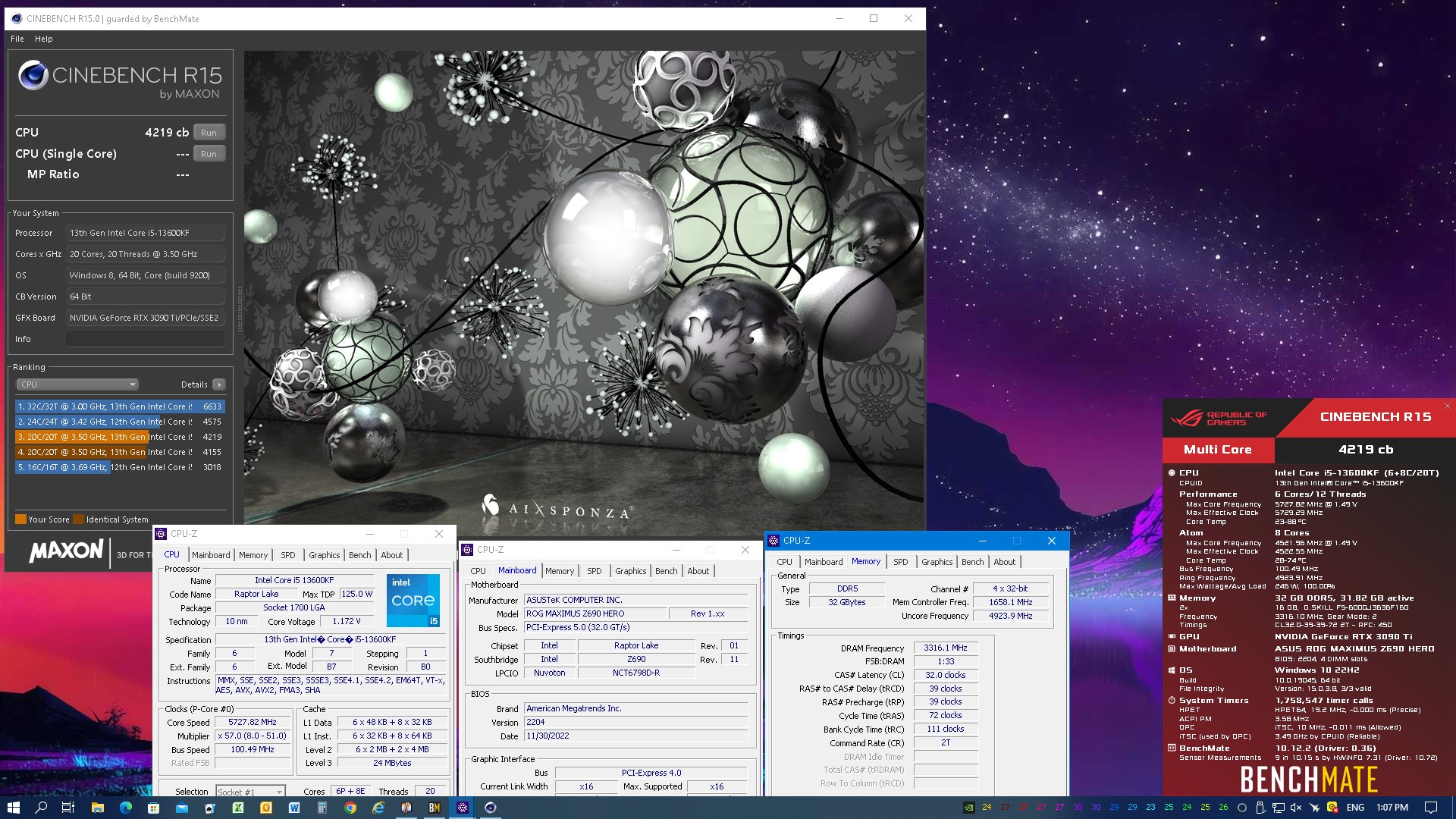Click NVIDIA tray icon

(968, 808)
